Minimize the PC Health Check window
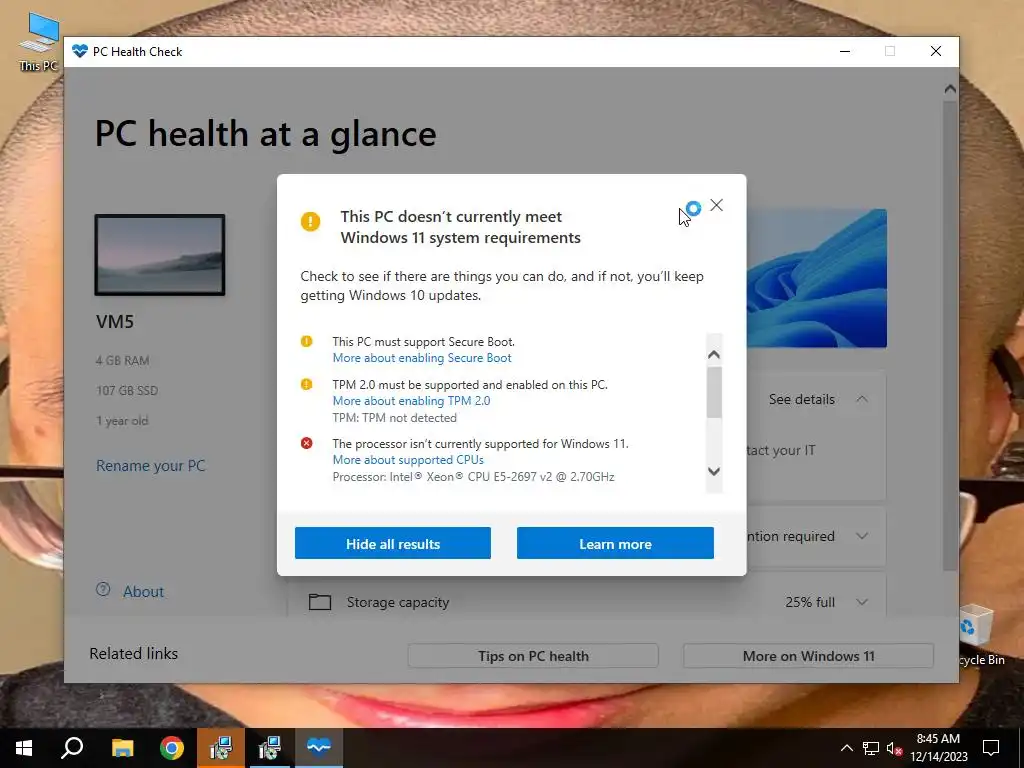Screen dimensions: 1024x768 pos(845,51)
